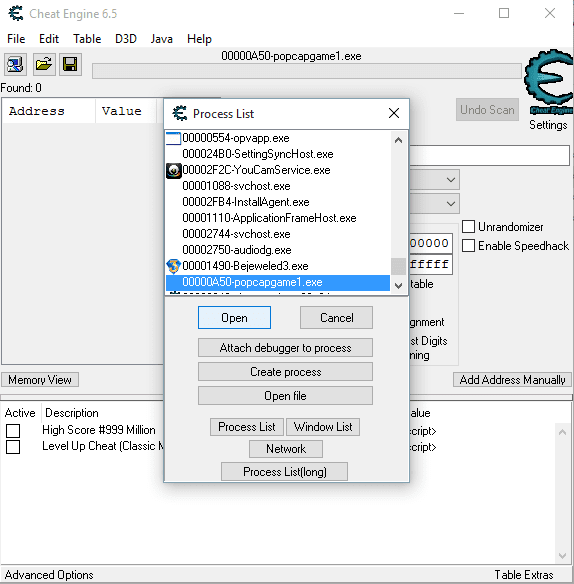Viewport: 574px width, 584px height.
Task: Expand the upper dropdown behind the dialog
Action: click(x=451, y=180)
